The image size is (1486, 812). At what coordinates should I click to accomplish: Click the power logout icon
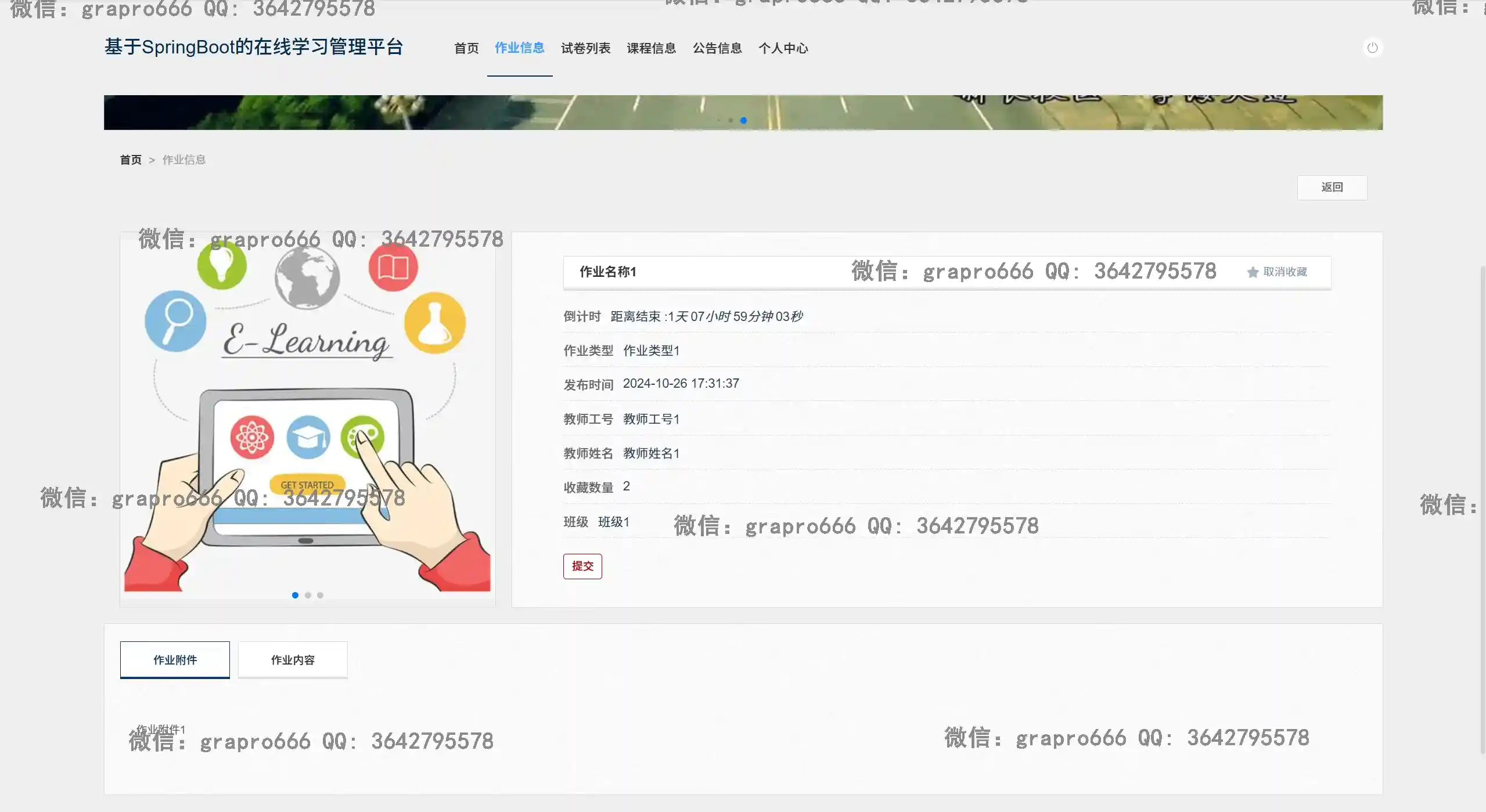click(x=1372, y=48)
